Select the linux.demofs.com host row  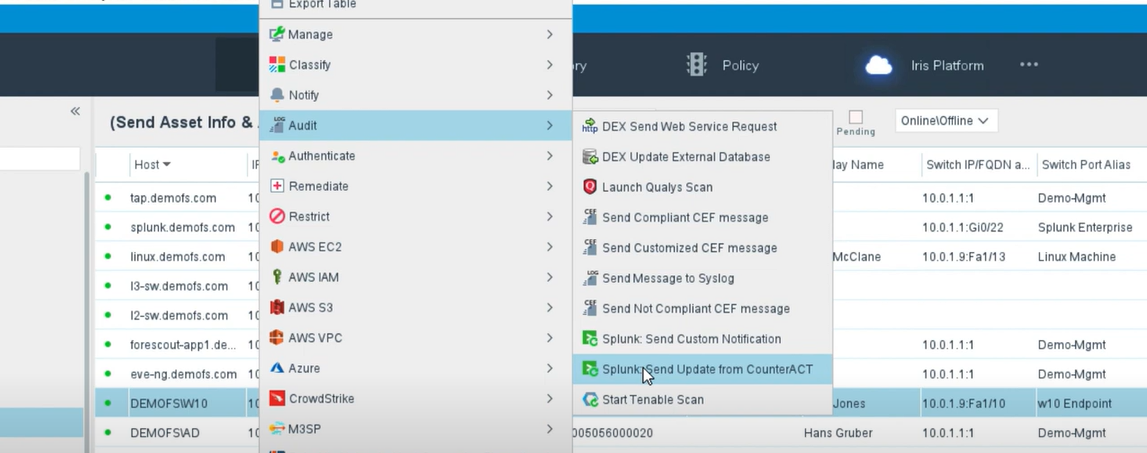178,257
